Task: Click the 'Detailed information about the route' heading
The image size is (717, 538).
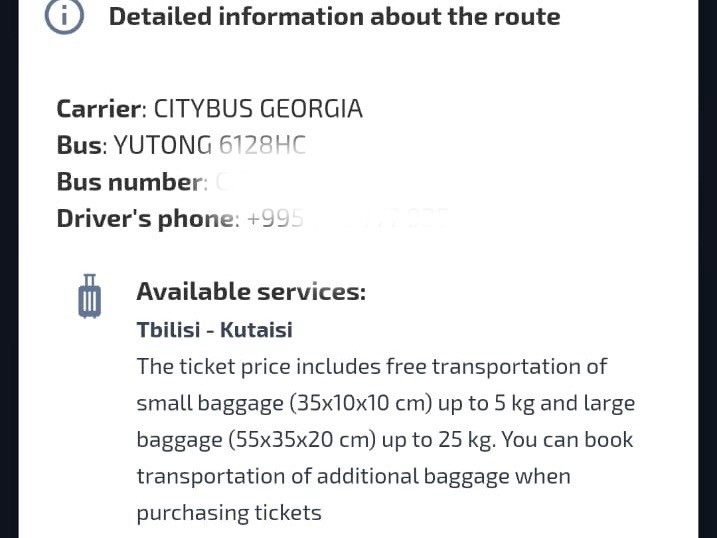Action: point(334,16)
